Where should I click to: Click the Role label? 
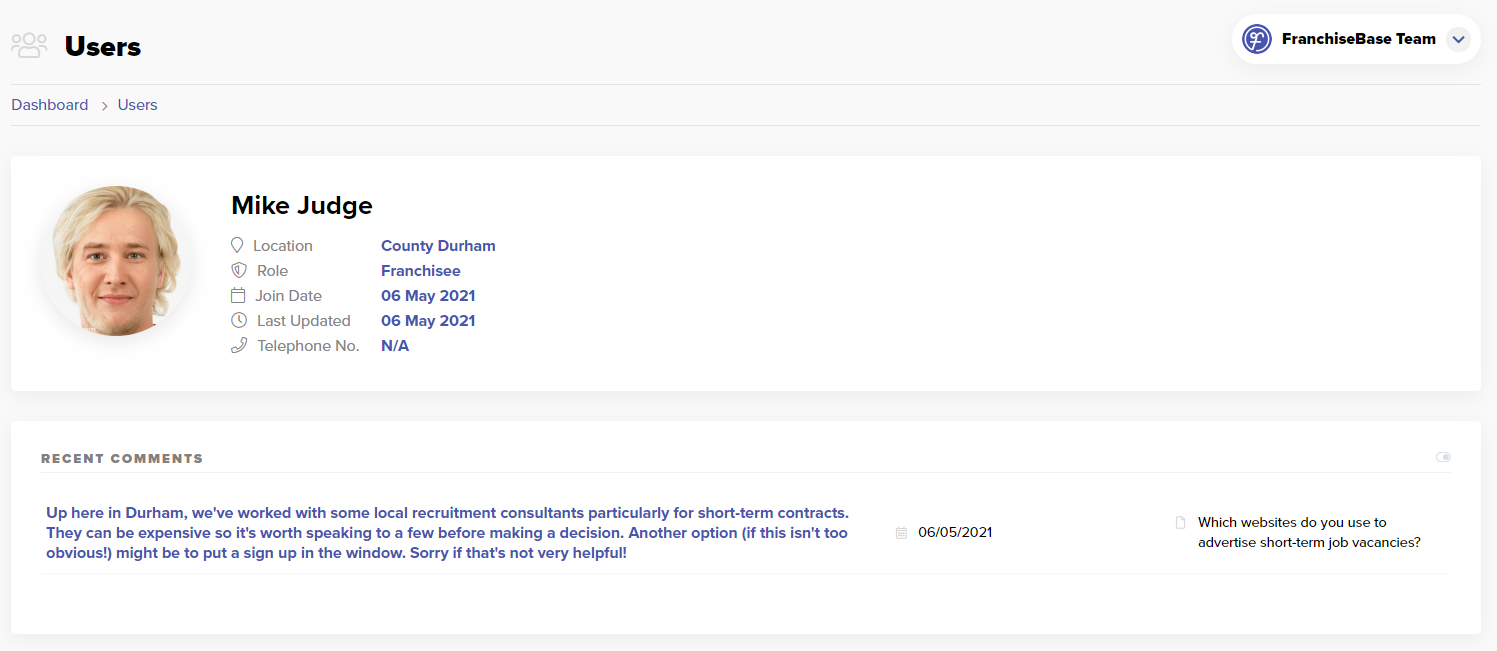pos(272,271)
